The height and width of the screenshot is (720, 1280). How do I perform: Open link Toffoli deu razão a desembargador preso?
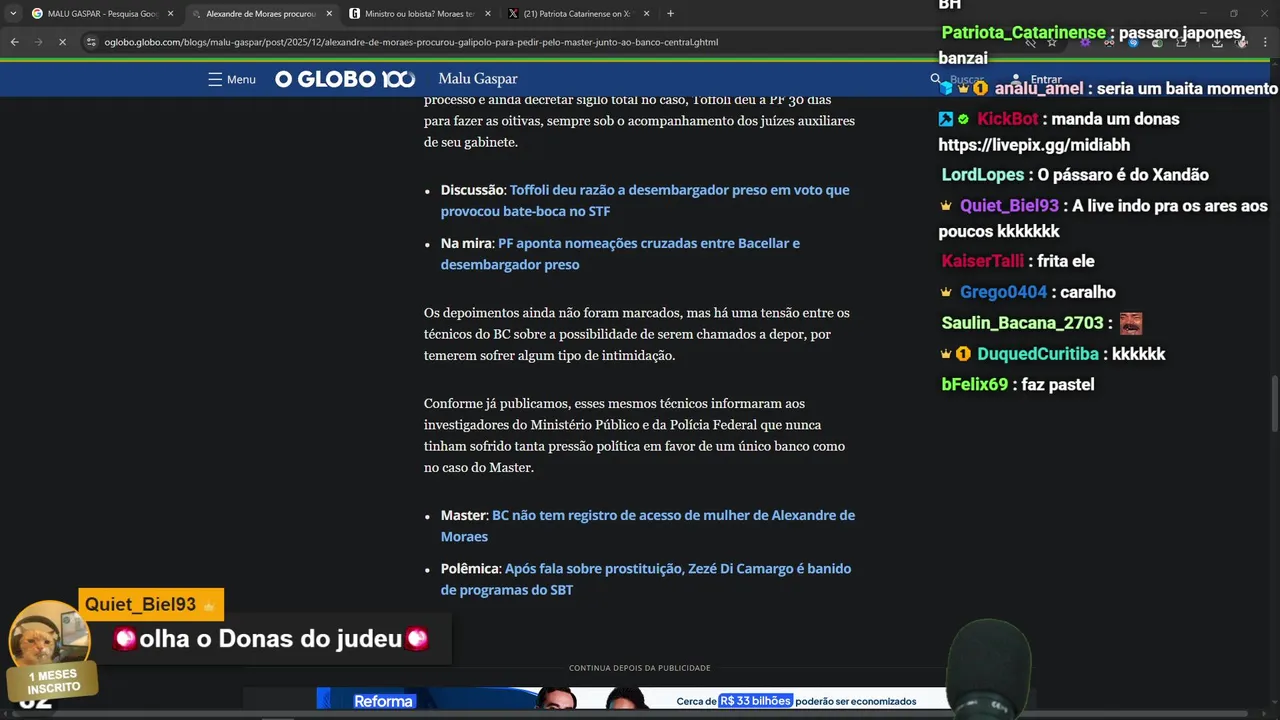tap(645, 200)
